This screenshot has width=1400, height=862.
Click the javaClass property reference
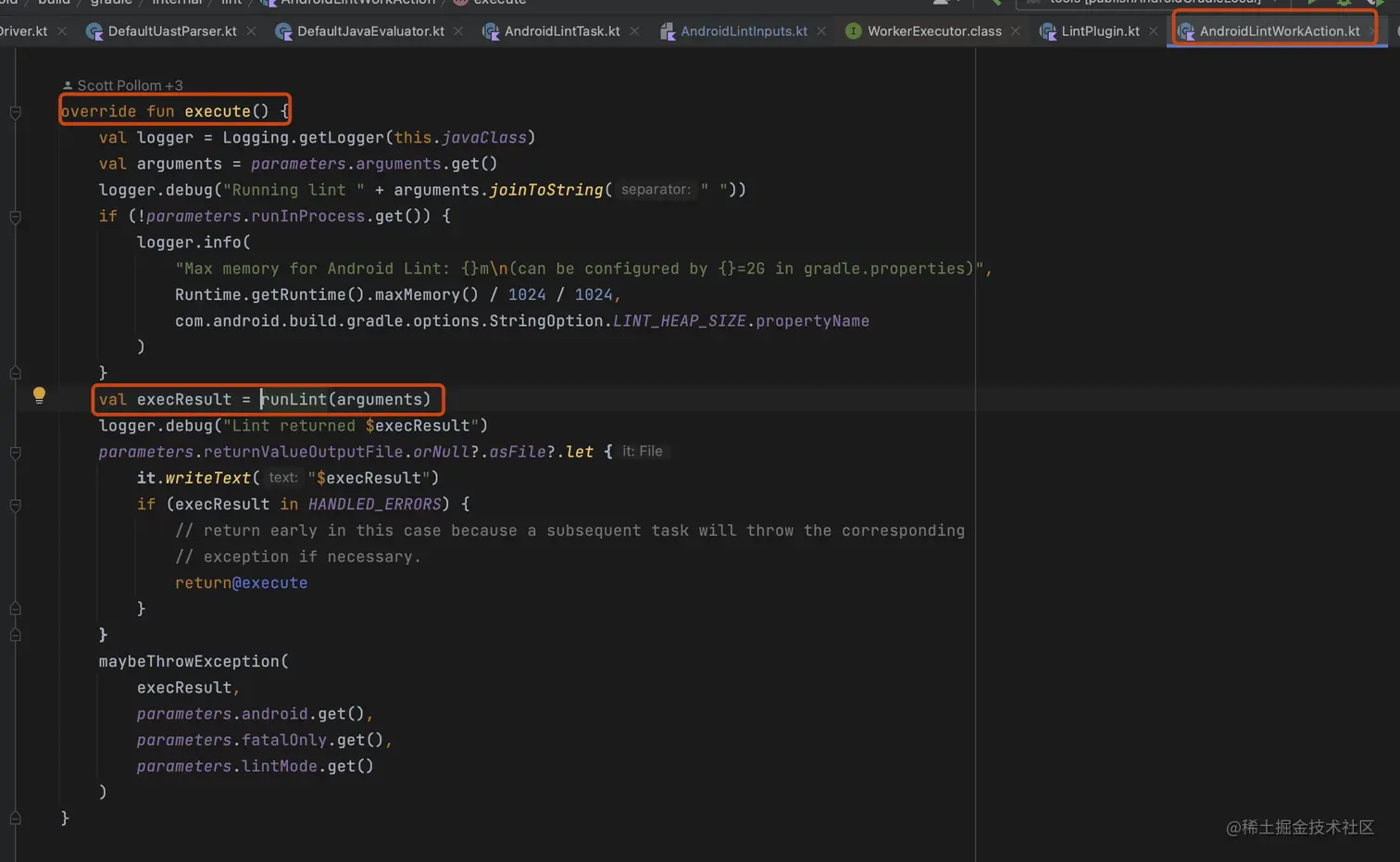coord(483,138)
